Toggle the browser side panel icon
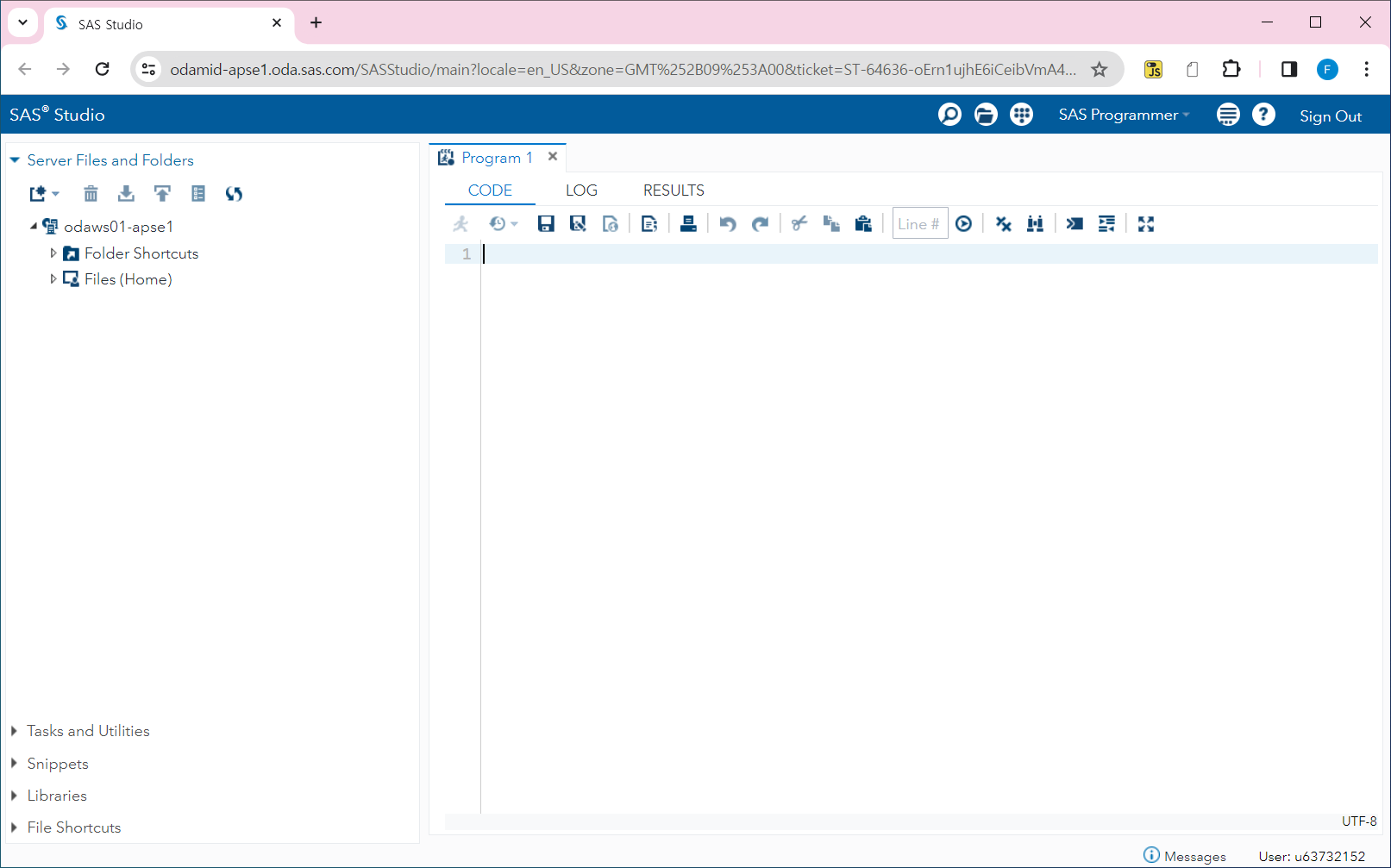This screenshot has width=1391, height=868. [x=1289, y=69]
